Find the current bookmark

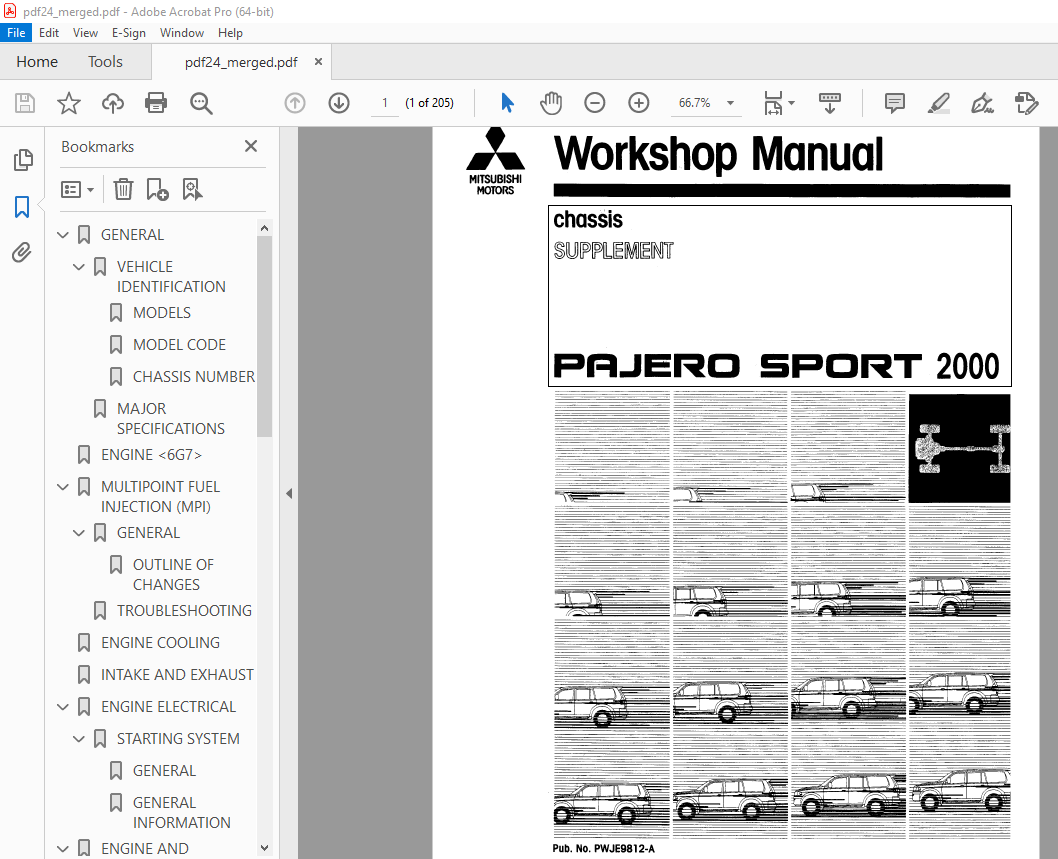192,190
